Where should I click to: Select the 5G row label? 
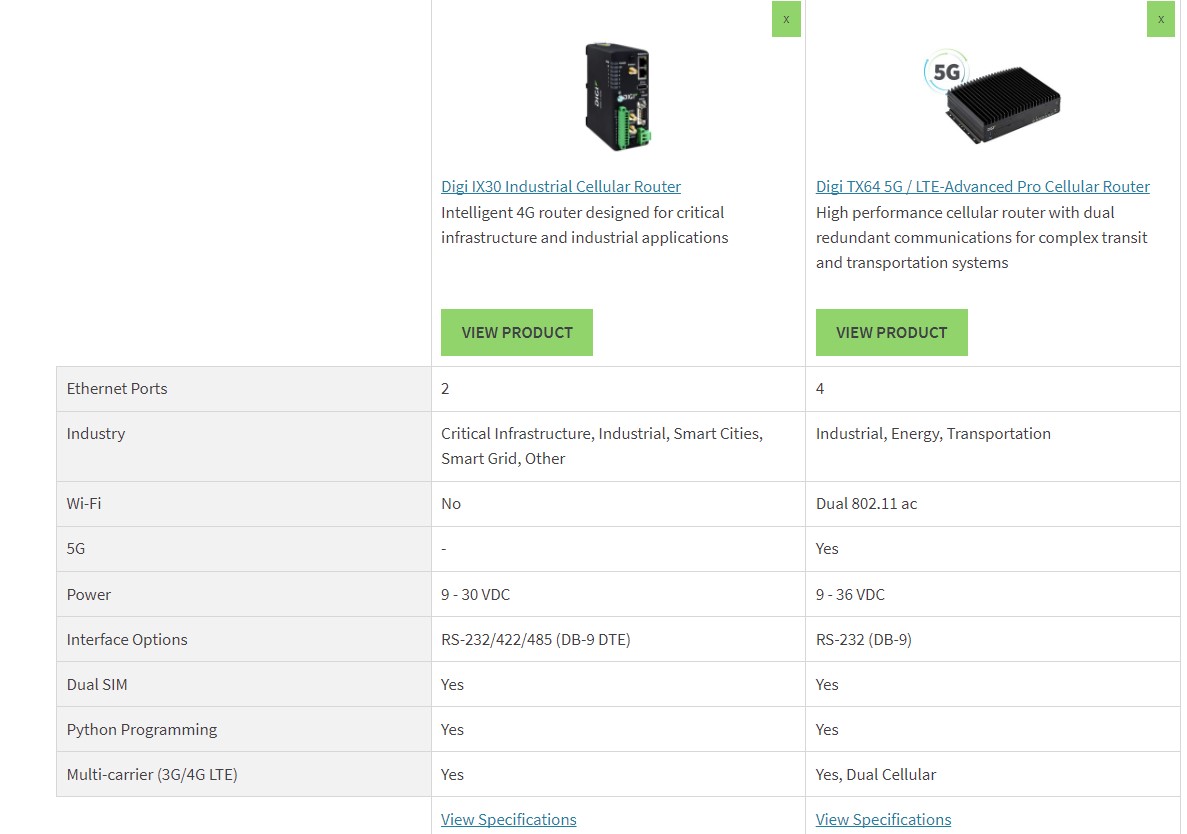[76, 549]
